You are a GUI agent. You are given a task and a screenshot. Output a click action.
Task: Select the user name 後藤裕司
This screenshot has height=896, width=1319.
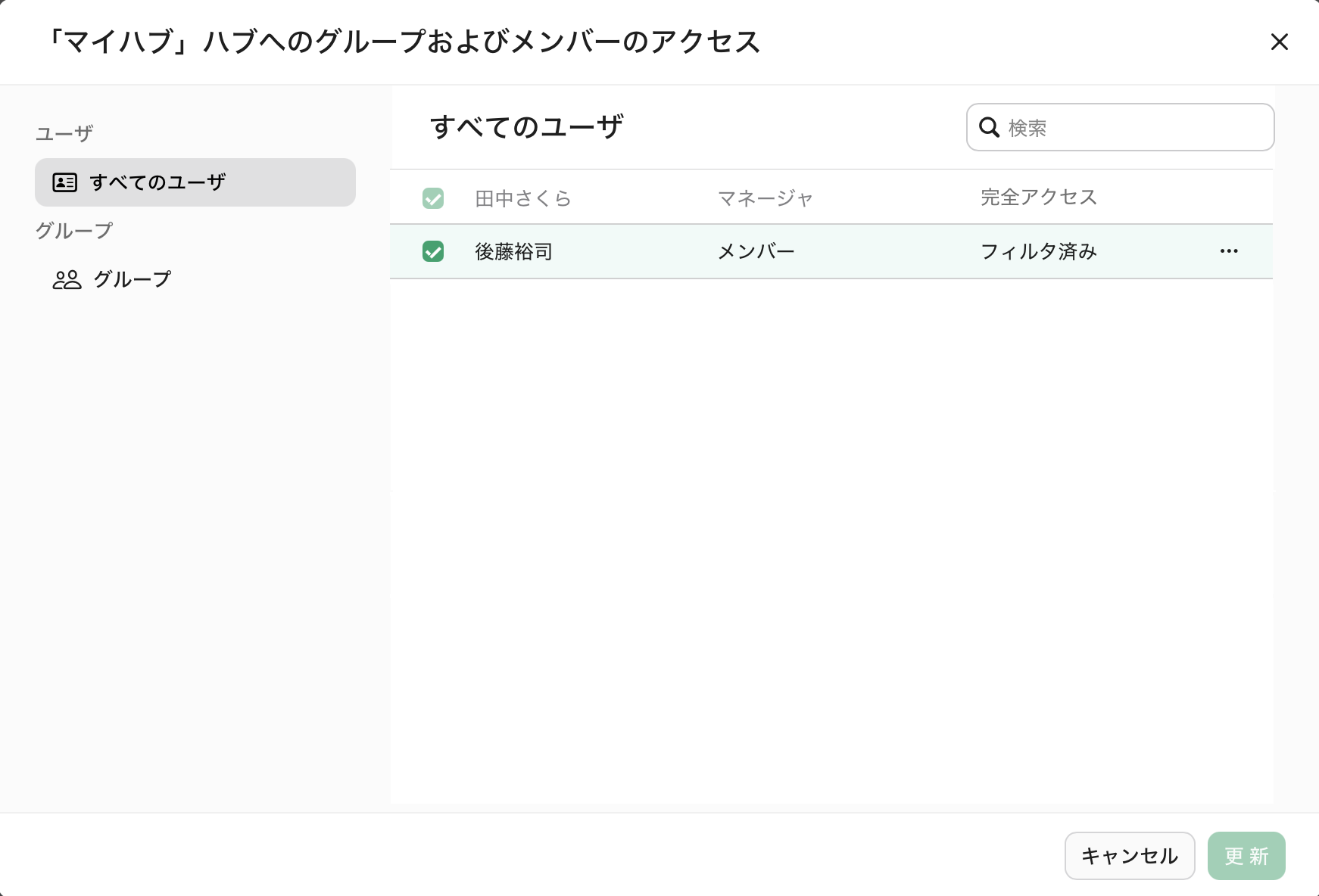point(513,251)
